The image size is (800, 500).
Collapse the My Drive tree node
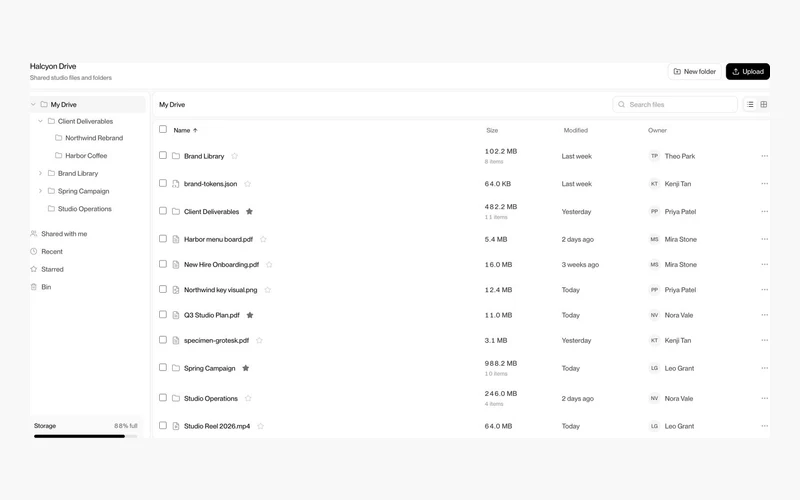tap(33, 105)
